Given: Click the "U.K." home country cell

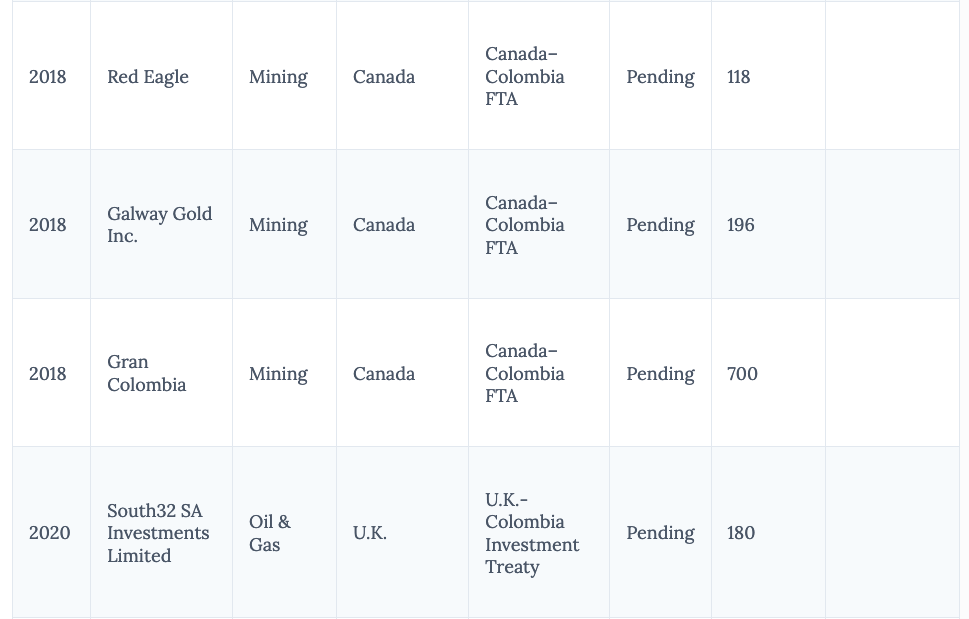Looking at the screenshot, I should (x=370, y=533).
